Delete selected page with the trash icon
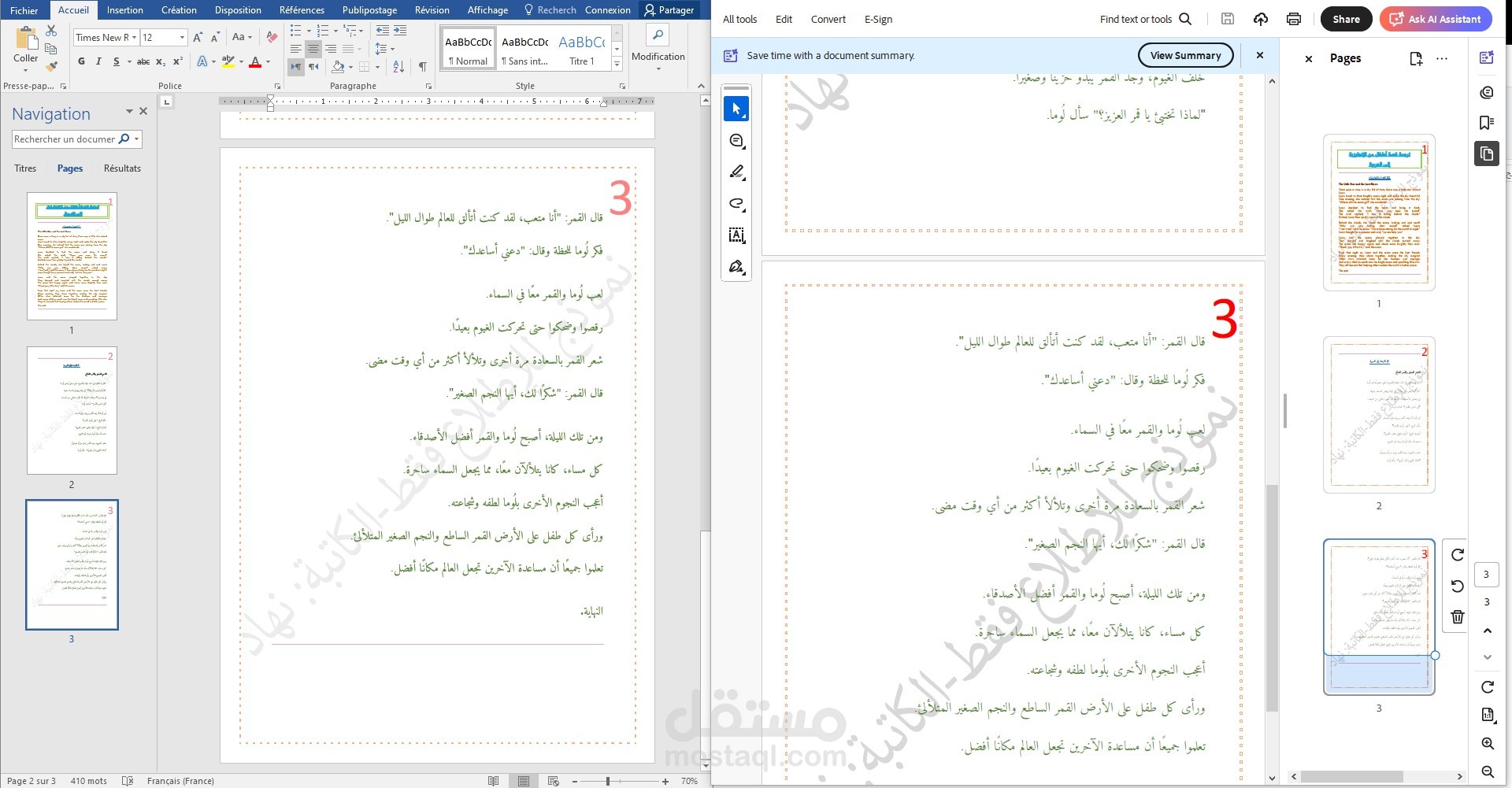Screen dimensions: 1512x788 [1458, 617]
